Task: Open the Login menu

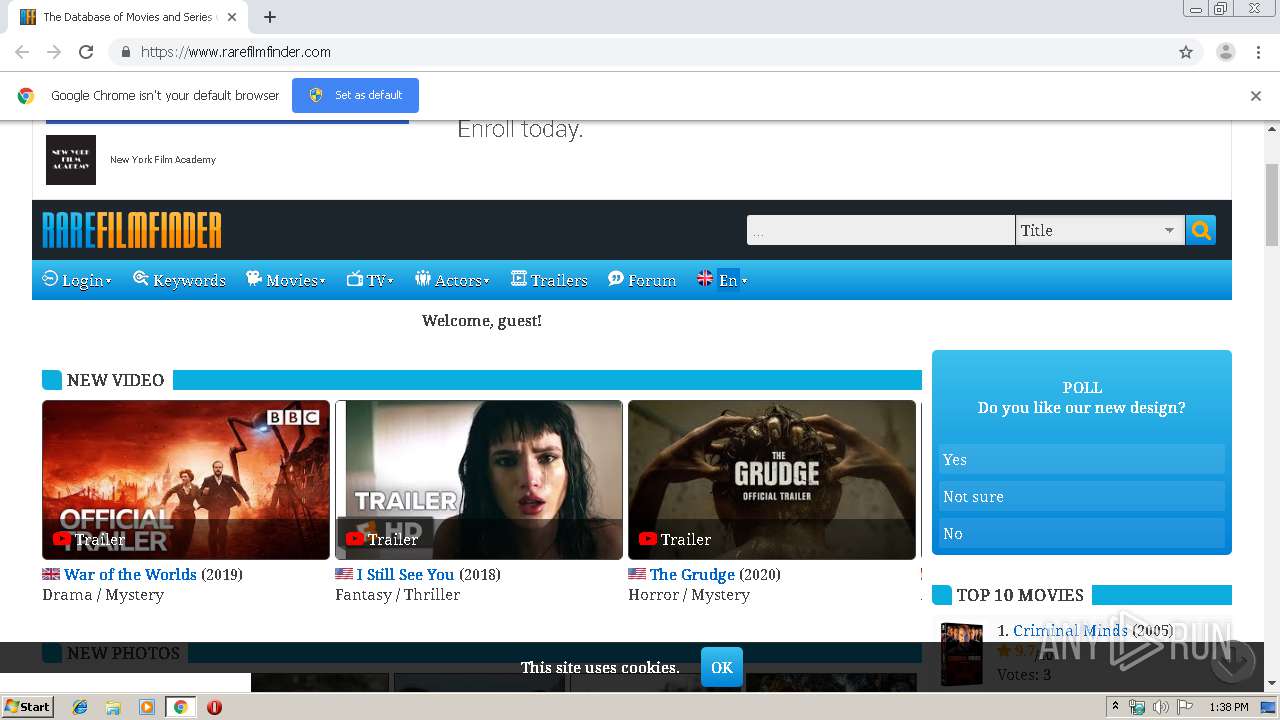Action: (x=77, y=280)
